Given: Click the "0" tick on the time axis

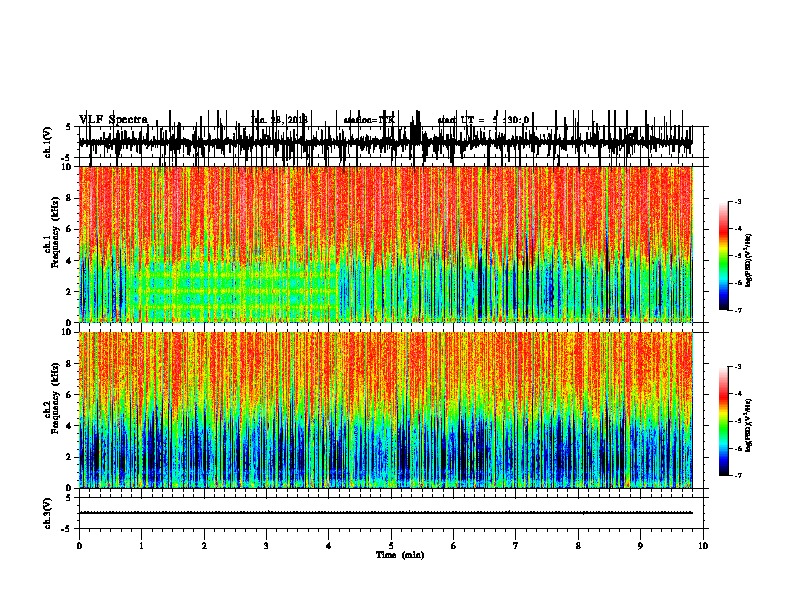Looking at the screenshot, I should (x=79, y=546).
